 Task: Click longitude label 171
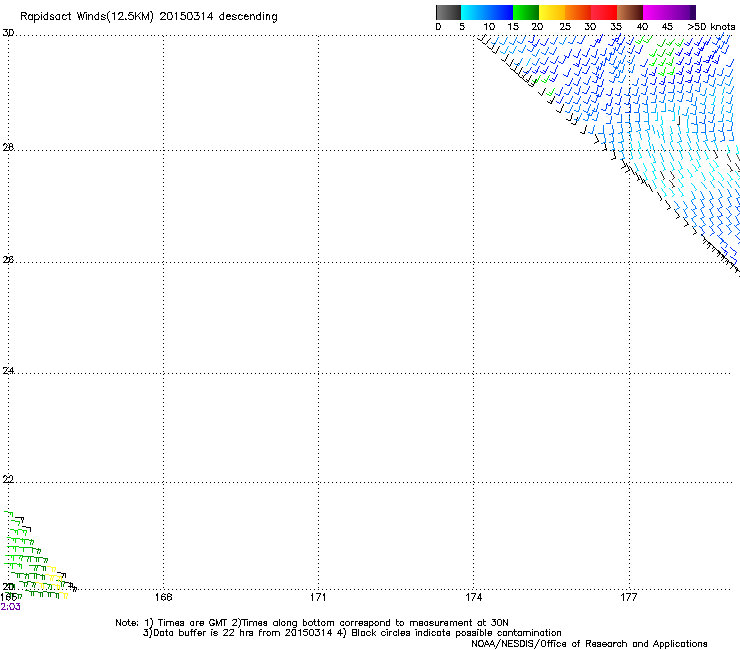tap(318, 598)
